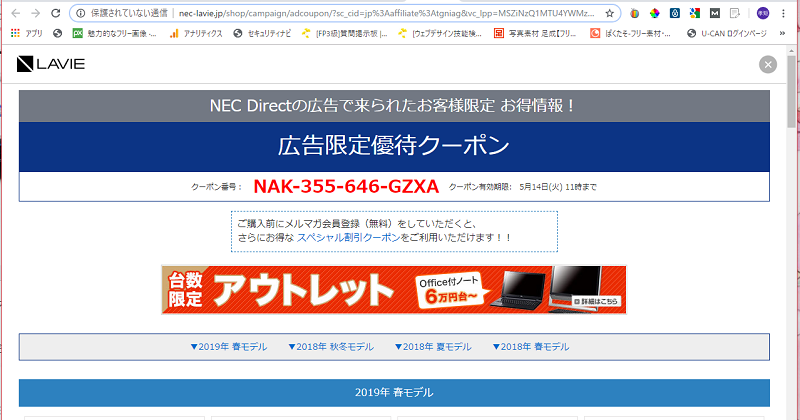This screenshot has width=800, height=420.
Task: Click the dark blue droplet extension icon
Action: point(674,13)
